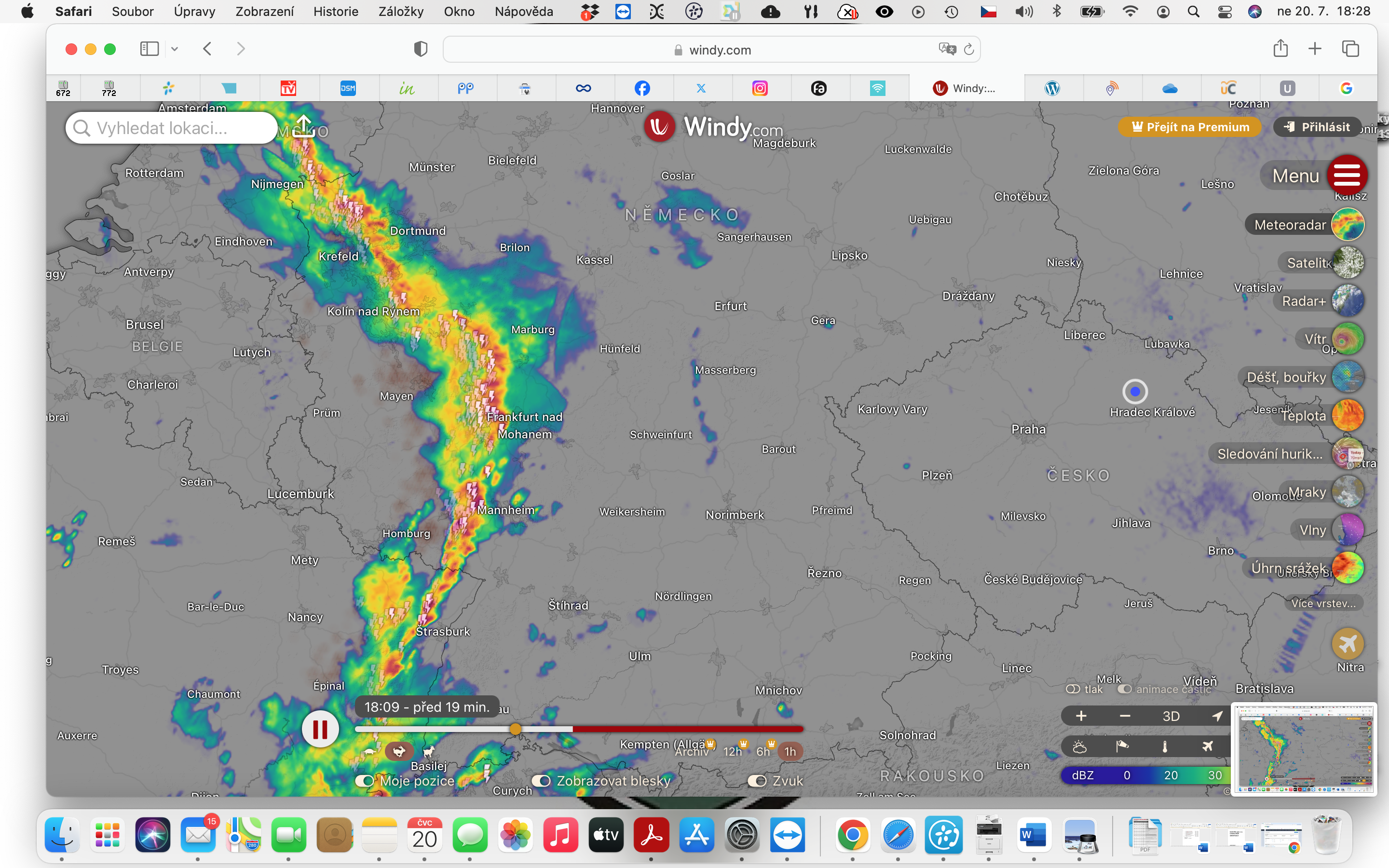Image resolution: width=1389 pixels, height=868 pixels.
Task: Click the Vyhledat lokaci search field
Action: click(x=172, y=127)
